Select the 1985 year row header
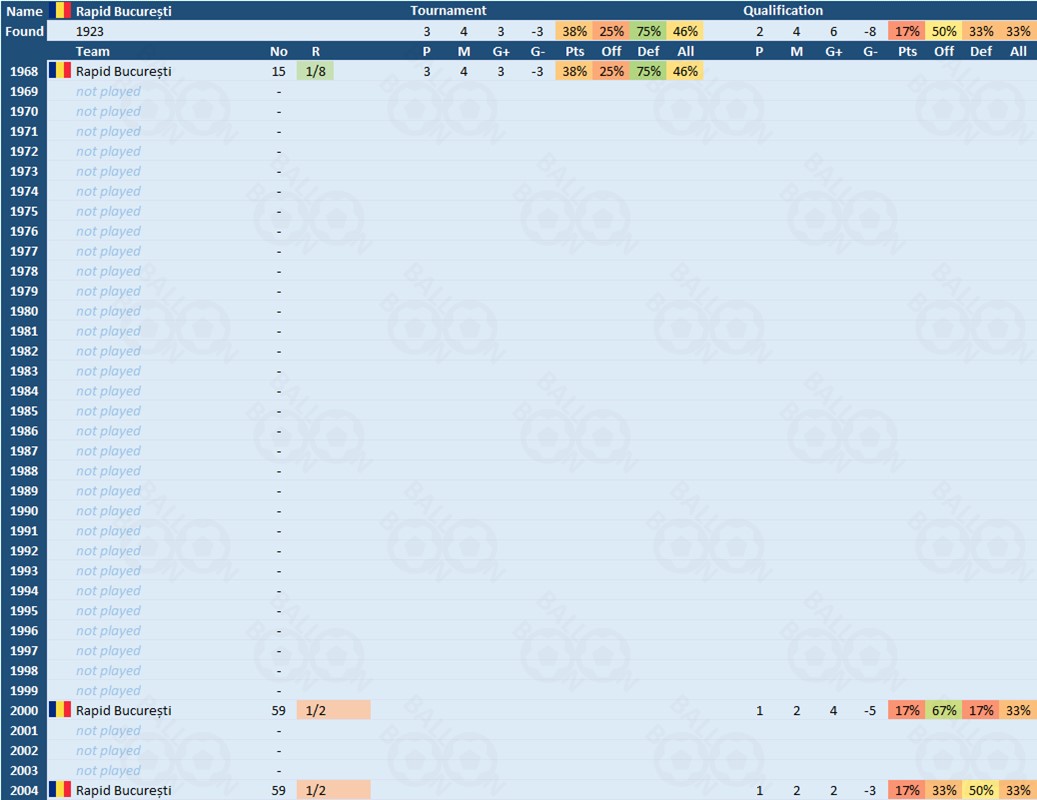 24,411
